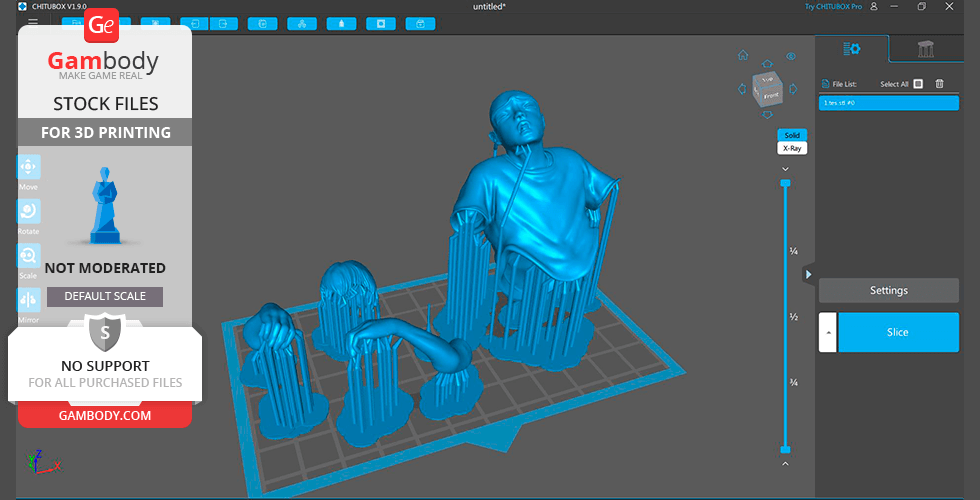Click the eye icon above the view cube
This screenshot has height=500, width=980.
(790, 56)
